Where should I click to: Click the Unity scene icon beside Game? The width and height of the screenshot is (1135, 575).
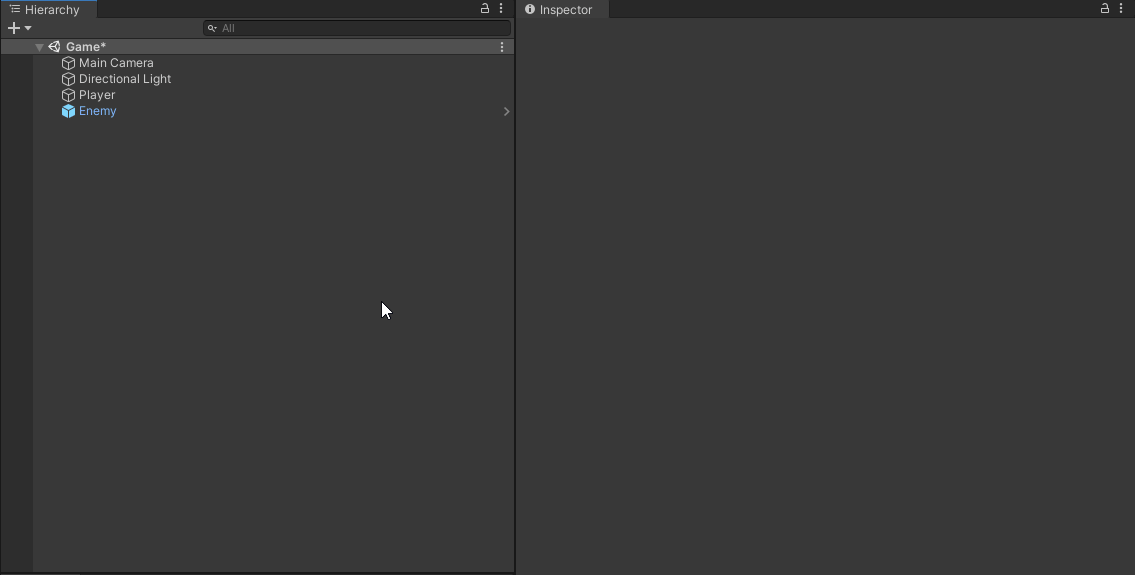pos(54,47)
